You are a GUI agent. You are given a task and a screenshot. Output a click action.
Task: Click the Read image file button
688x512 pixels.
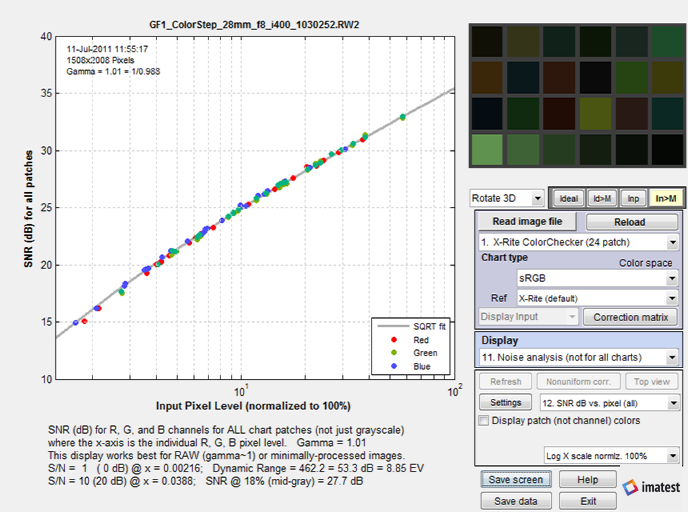(527, 222)
